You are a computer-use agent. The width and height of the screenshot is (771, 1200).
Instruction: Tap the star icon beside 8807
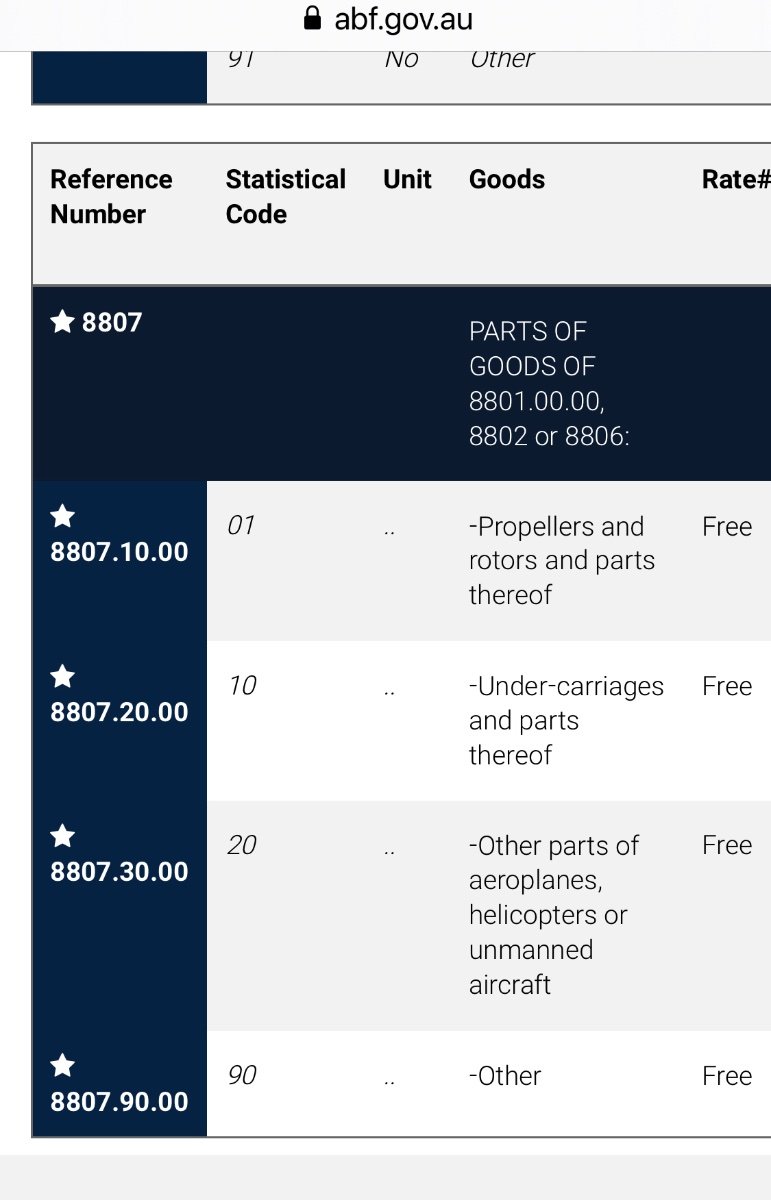click(62, 322)
